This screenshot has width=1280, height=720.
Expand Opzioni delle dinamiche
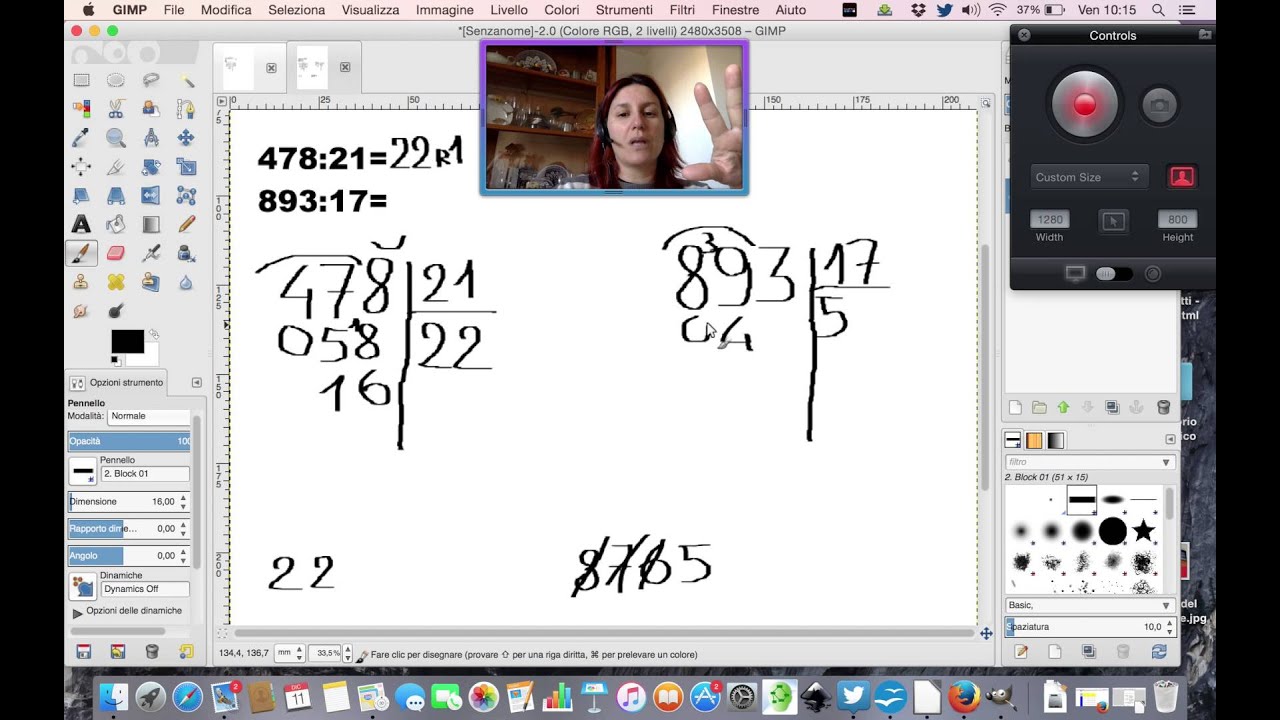coord(78,612)
